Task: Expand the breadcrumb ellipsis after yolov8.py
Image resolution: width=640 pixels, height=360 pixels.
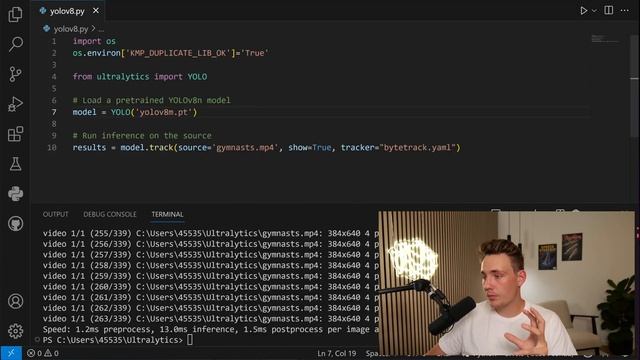Action: 101,29
